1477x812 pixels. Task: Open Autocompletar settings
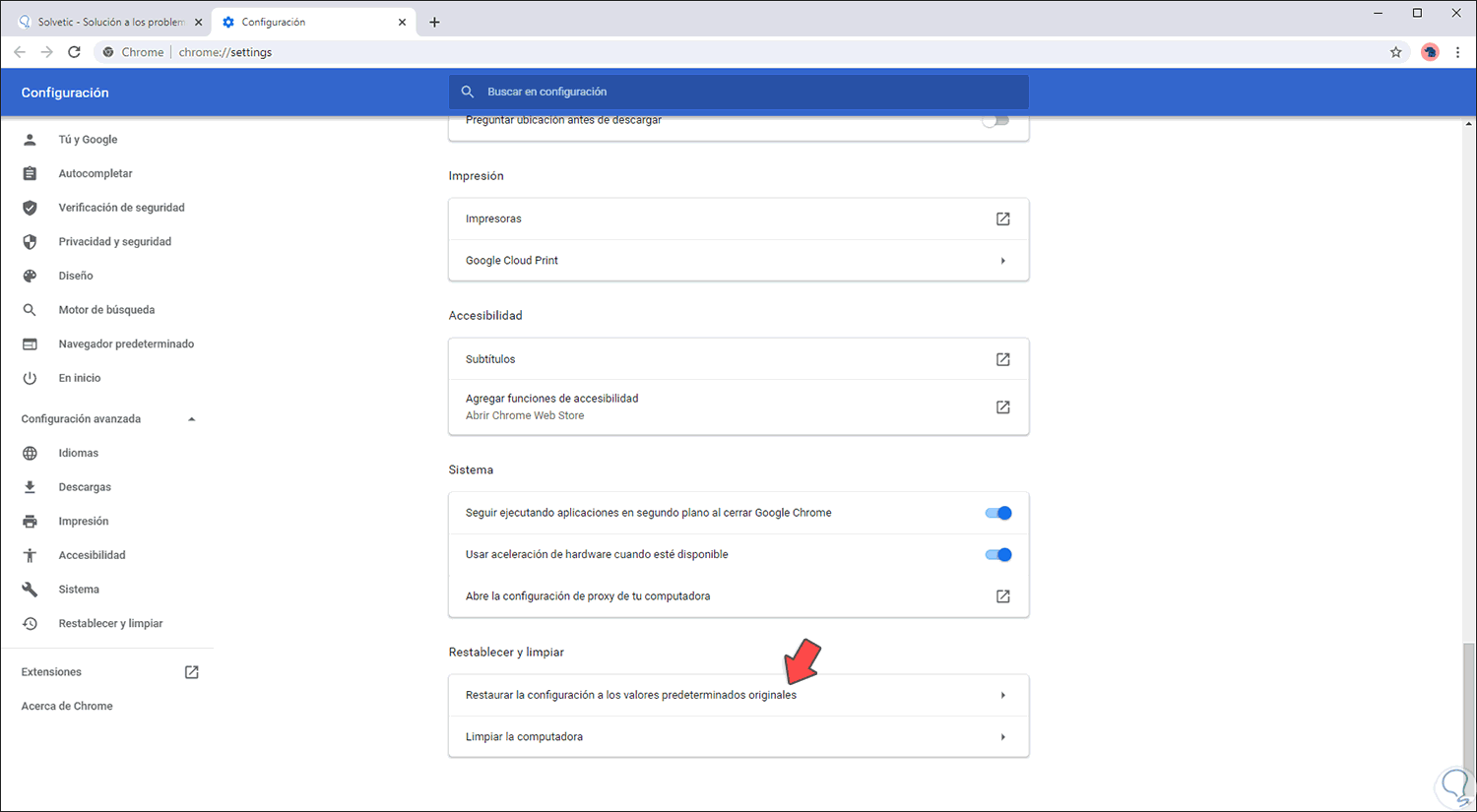point(96,174)
